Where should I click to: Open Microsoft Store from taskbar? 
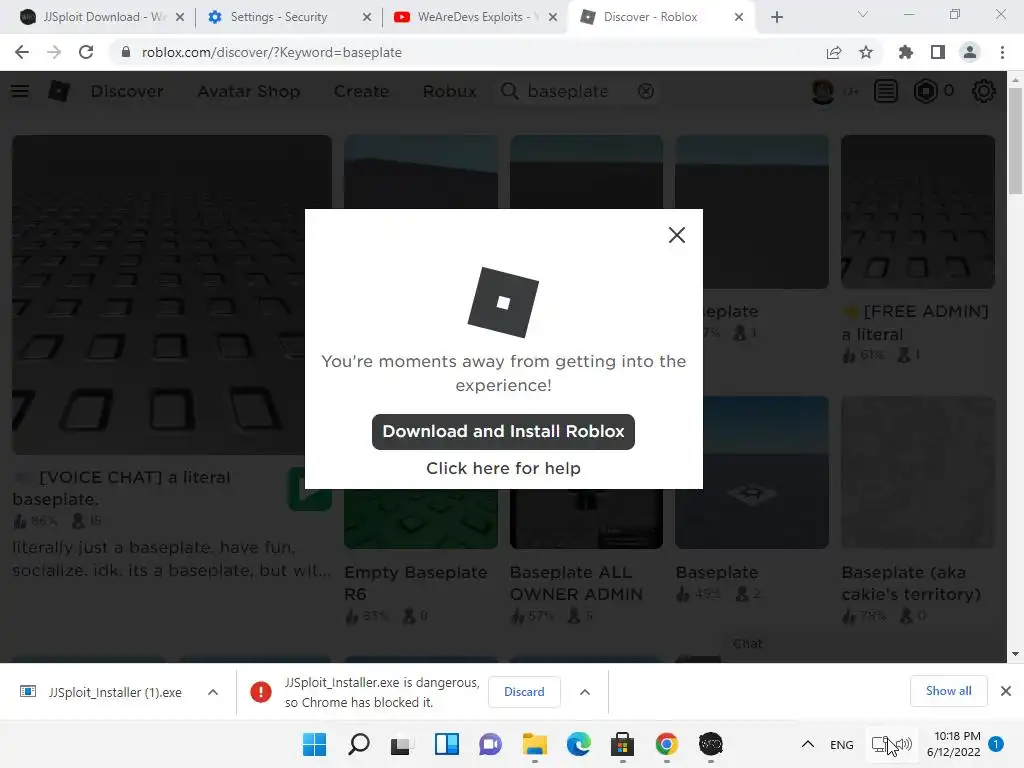[x=622, y=744]
